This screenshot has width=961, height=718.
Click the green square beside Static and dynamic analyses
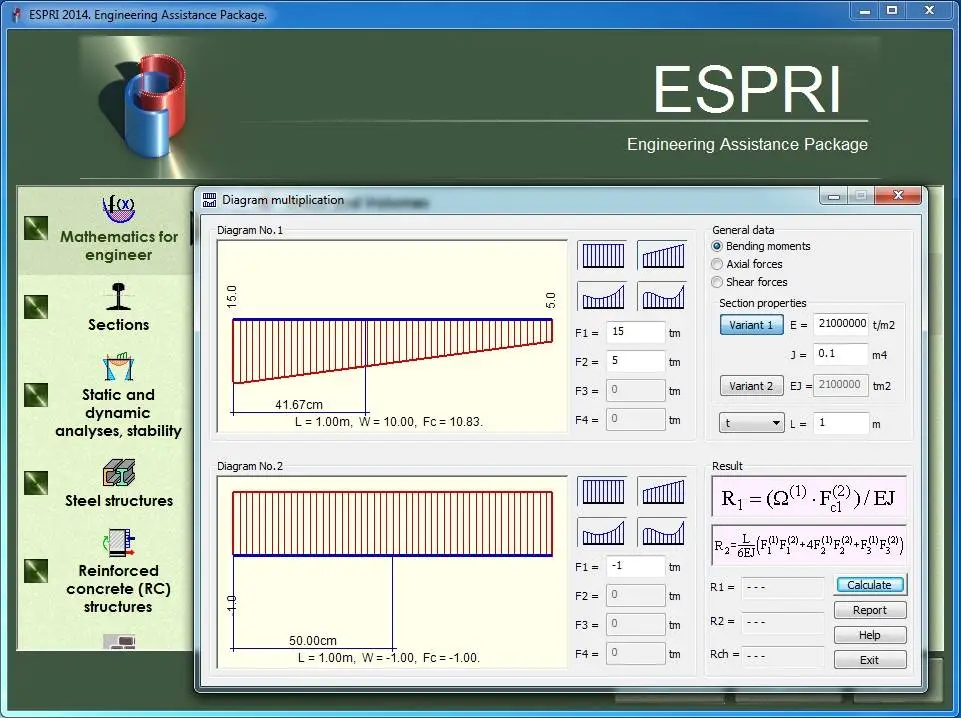tap(36, 395)
